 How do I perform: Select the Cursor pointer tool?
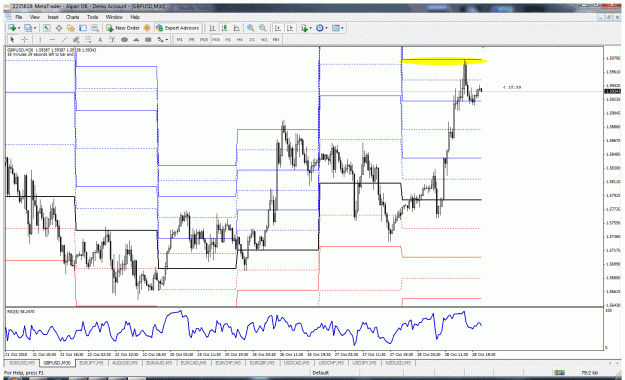(x=12, y=39)
